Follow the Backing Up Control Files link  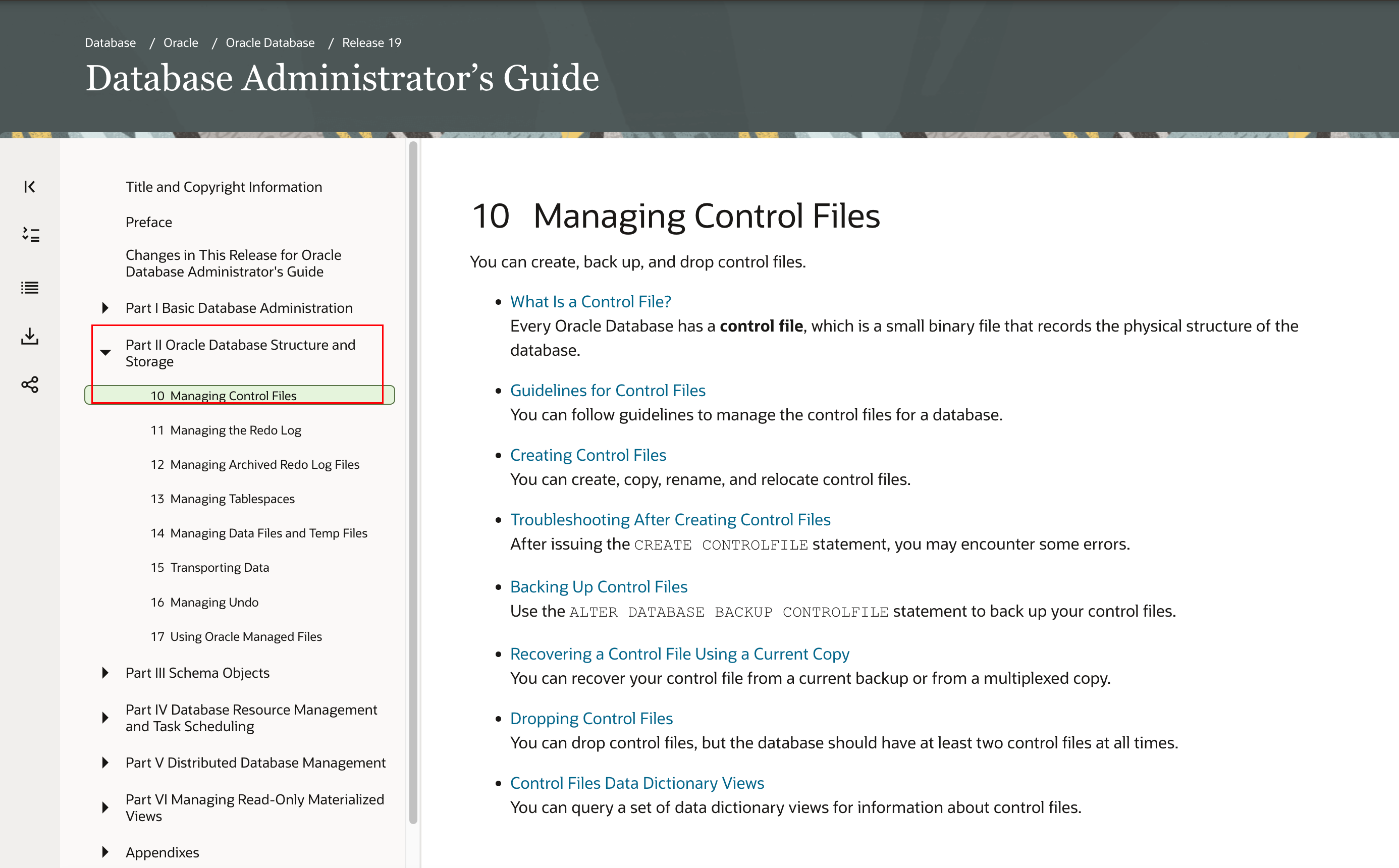point(598,587)
